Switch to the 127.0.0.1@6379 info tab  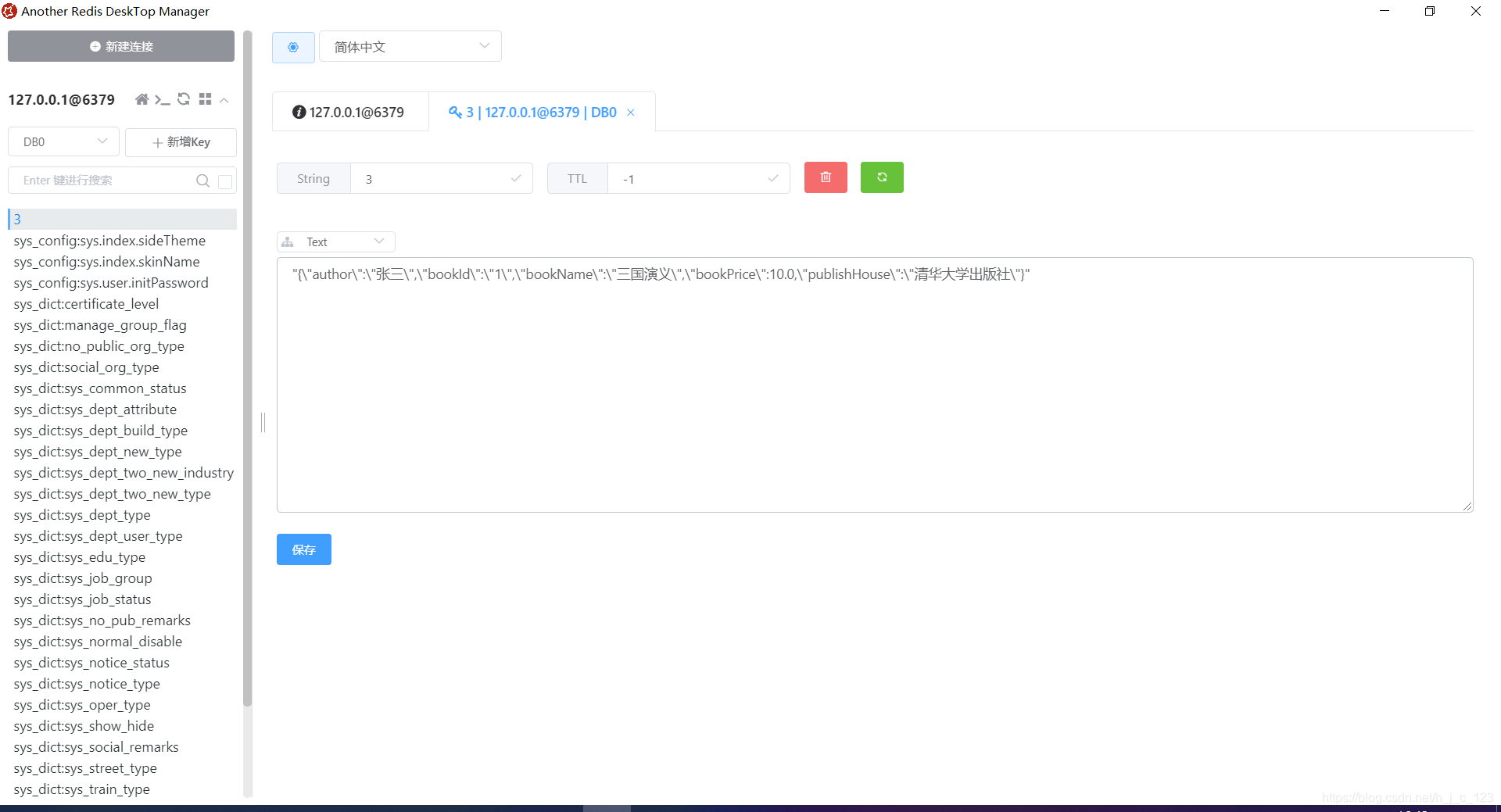(349, 112)
